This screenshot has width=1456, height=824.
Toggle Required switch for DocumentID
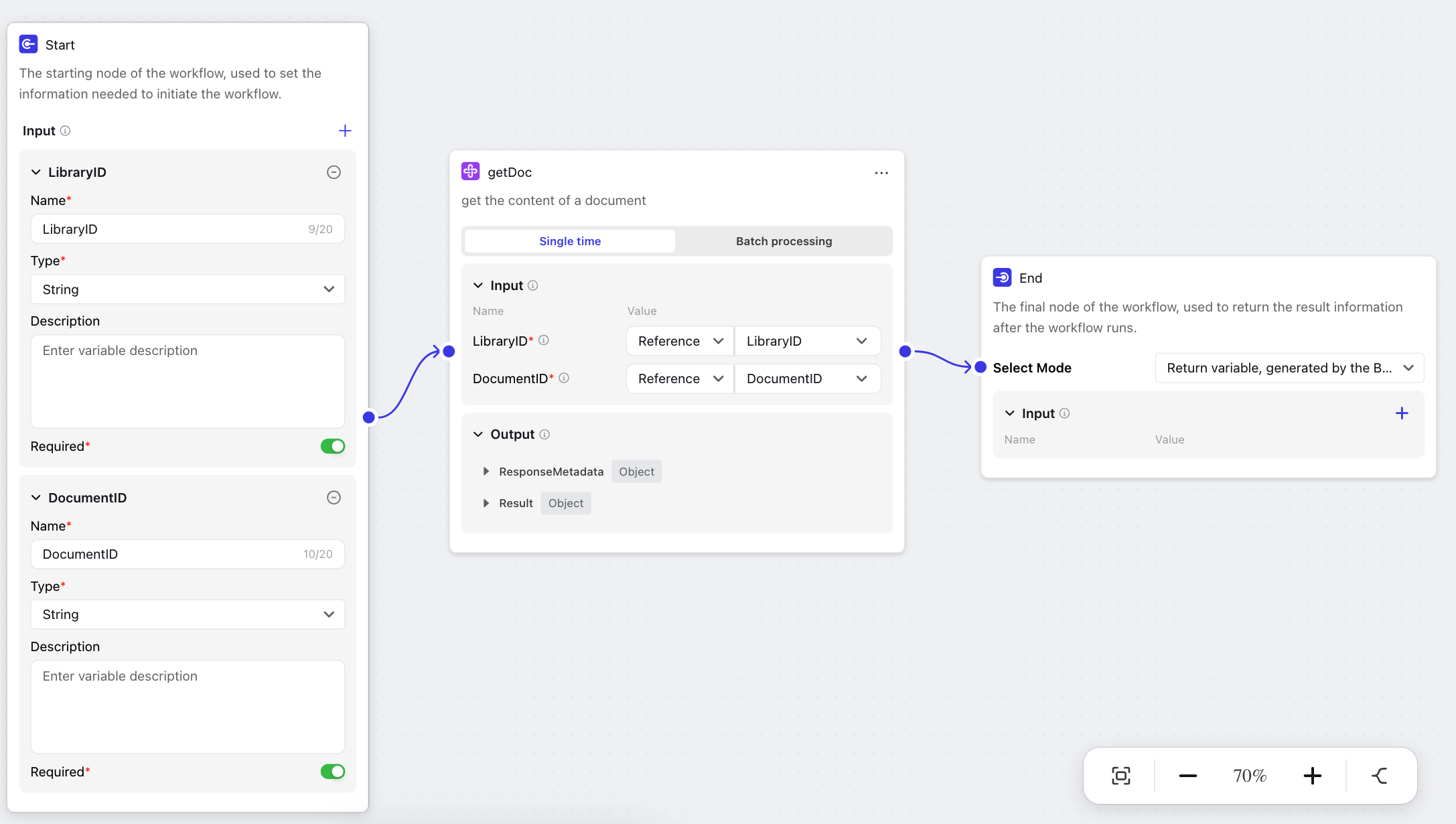333,772
